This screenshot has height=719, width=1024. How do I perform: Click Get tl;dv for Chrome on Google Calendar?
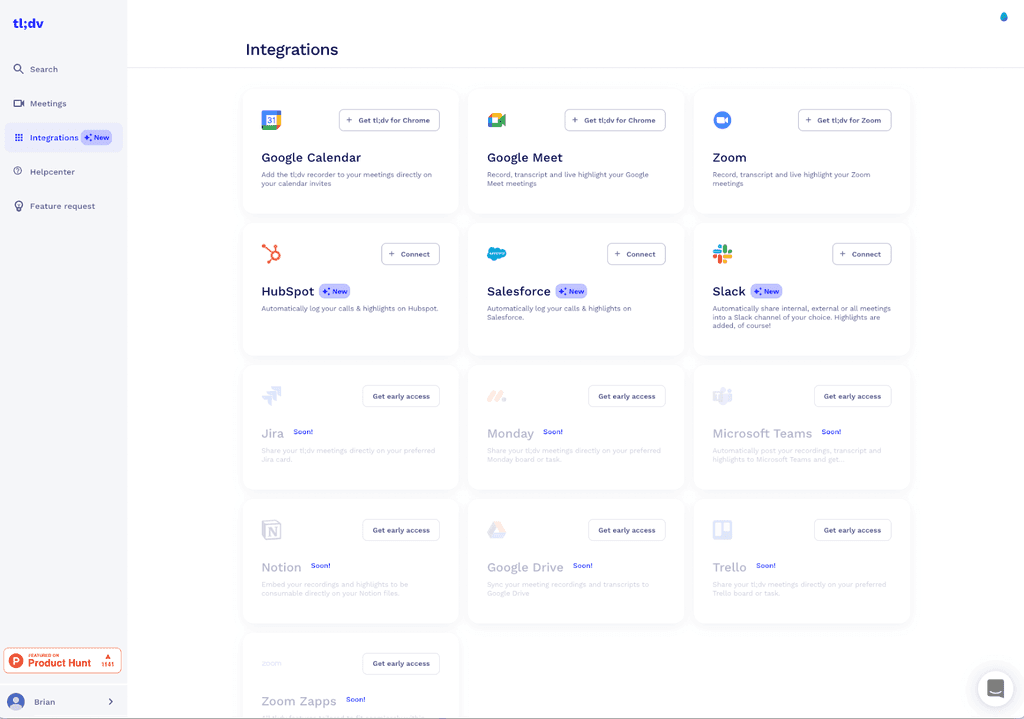(389, 119)
